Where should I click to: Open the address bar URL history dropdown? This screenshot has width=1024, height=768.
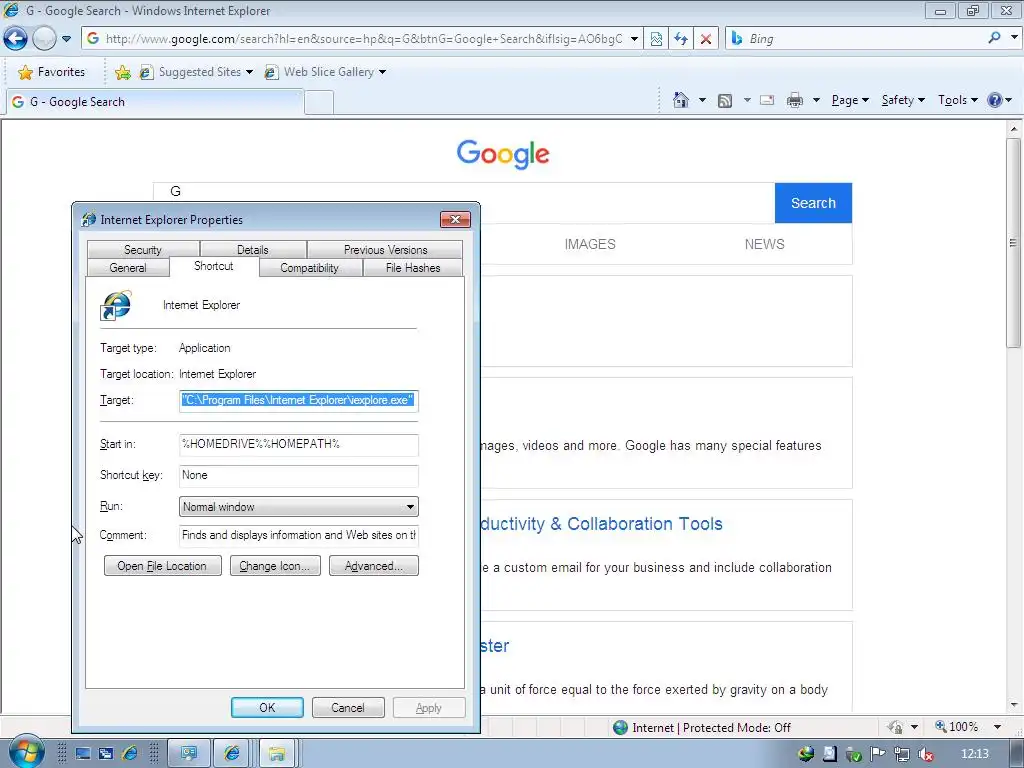pyautogui.click(x=633, y=39)
